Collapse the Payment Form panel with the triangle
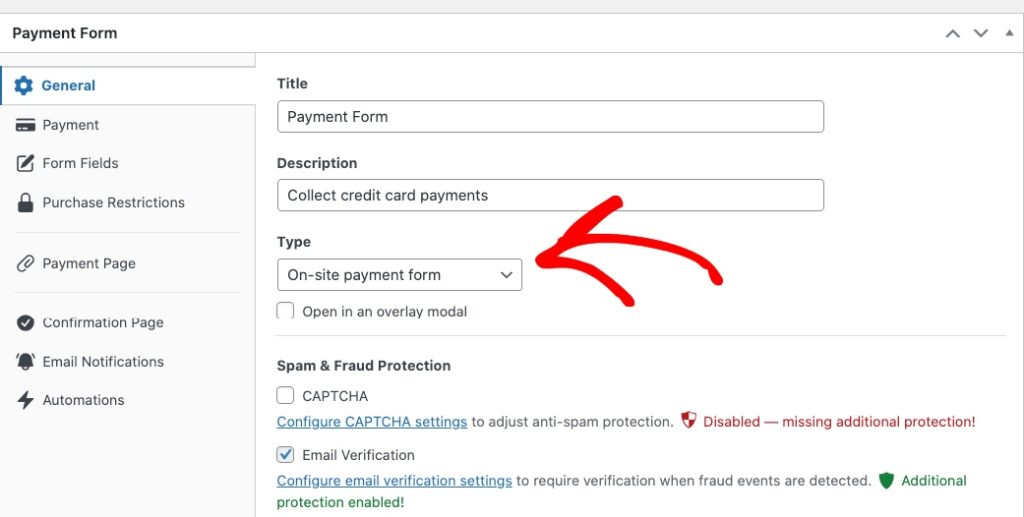Viewport: 1024px width, 517px height. (1008, 33)
